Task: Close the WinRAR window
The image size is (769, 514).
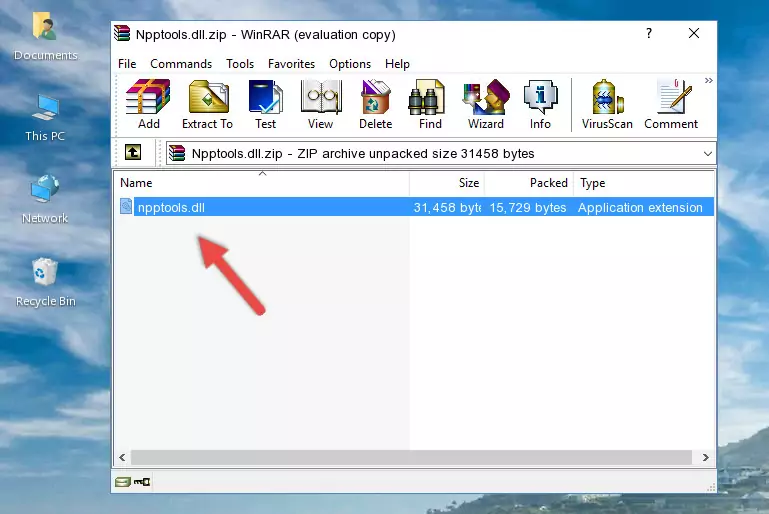Action: coord(693,33)
